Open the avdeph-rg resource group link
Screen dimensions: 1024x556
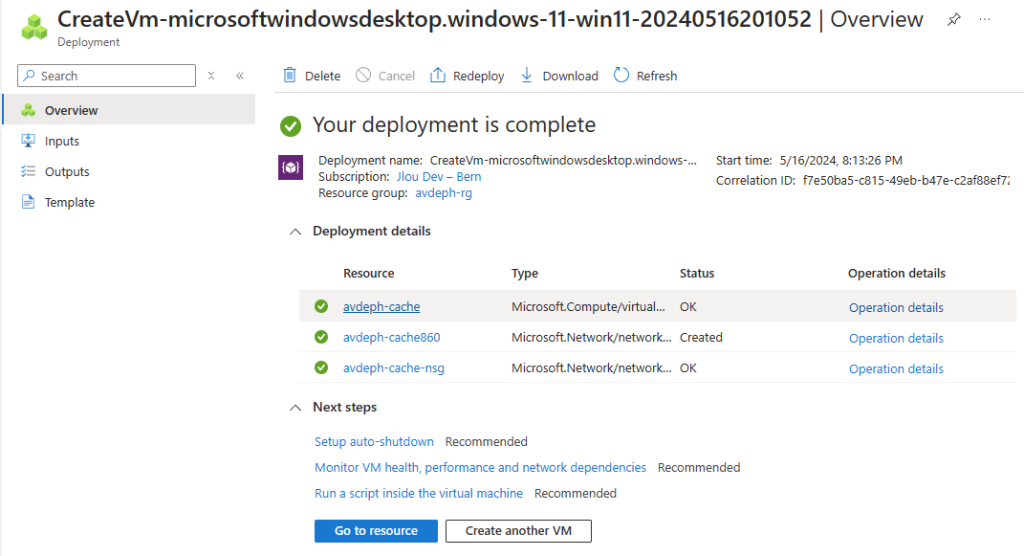(x=443, y=193)
